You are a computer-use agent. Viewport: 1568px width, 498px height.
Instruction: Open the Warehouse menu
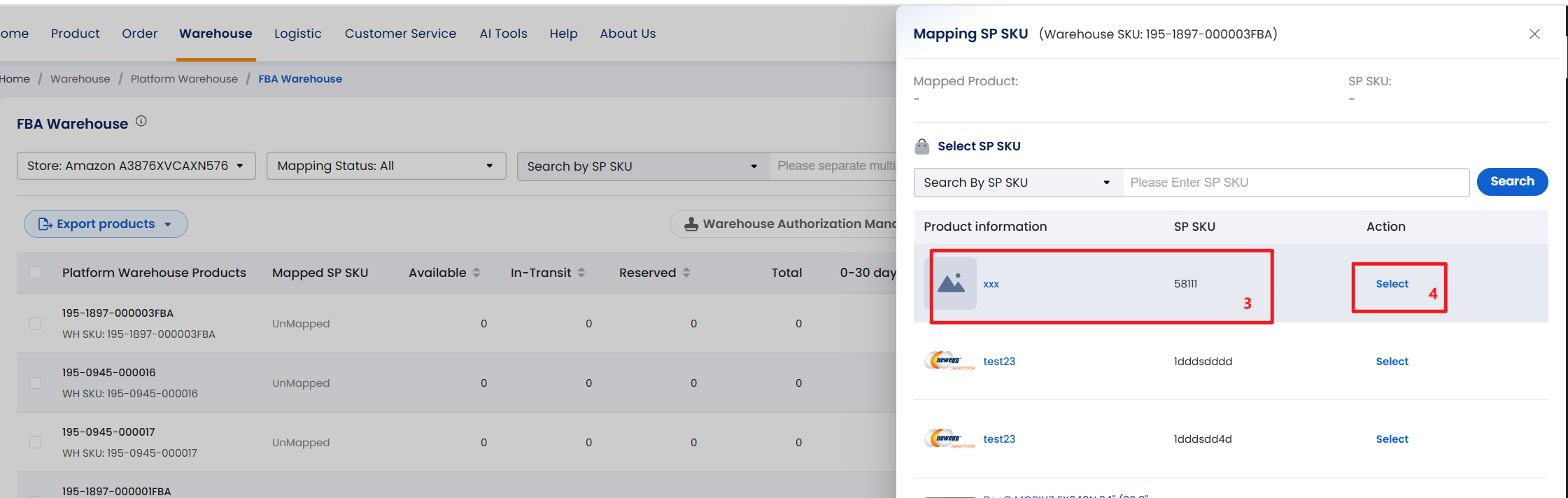click(x=216, y=34)
